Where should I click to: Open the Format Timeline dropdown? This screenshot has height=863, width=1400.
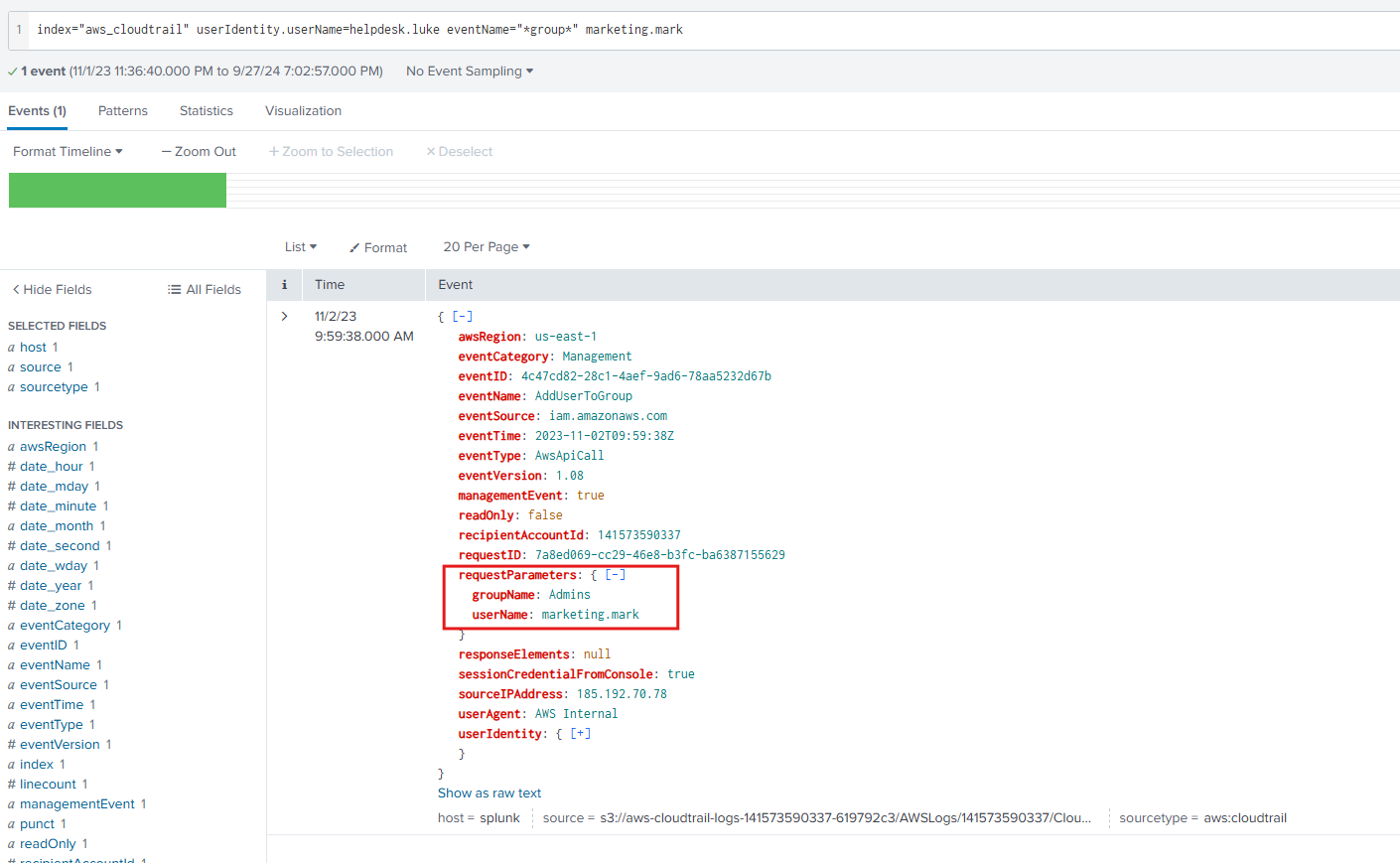click(x=68, y=152)
